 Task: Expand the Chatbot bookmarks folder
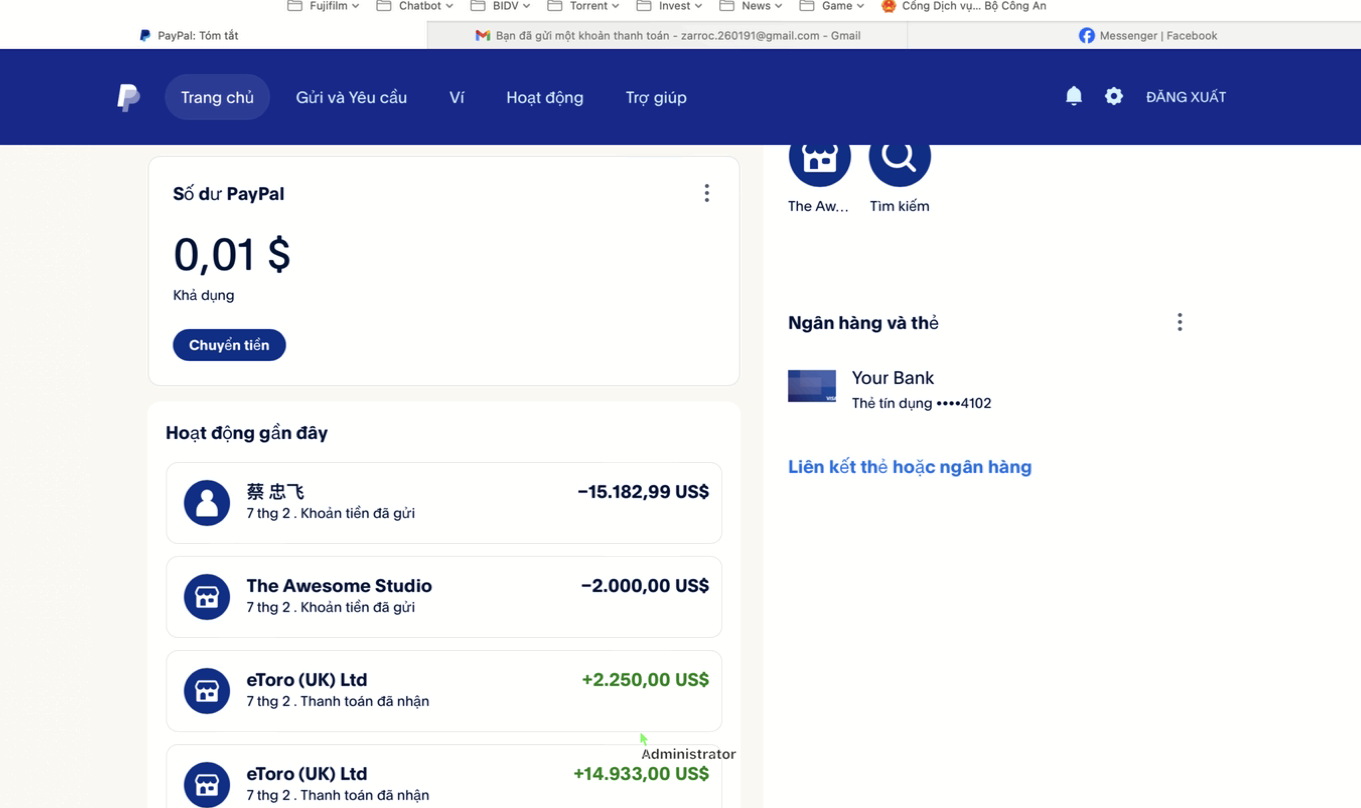click(x=415, y=6)
